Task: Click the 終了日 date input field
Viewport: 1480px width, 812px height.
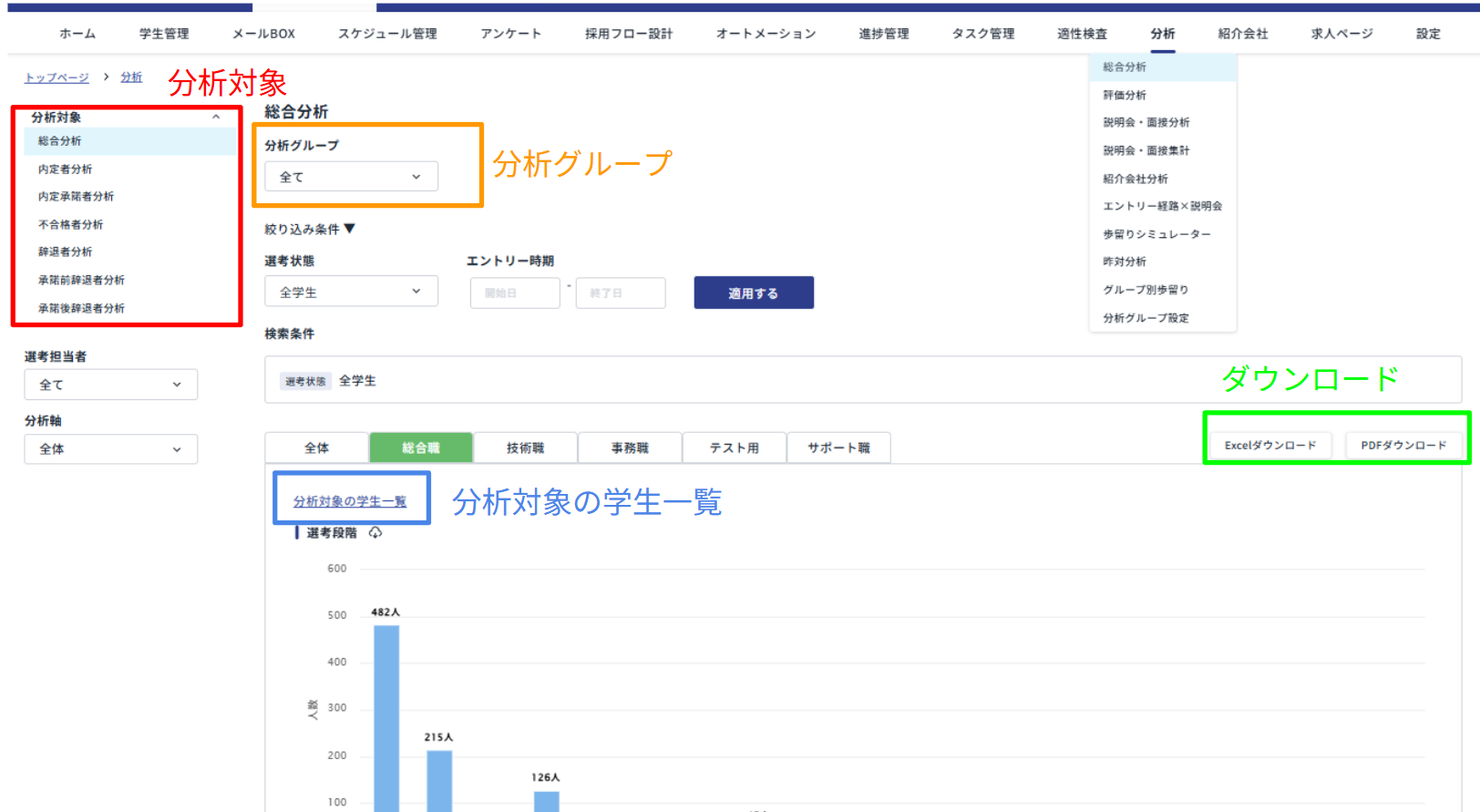Action: tap(621, 293)
